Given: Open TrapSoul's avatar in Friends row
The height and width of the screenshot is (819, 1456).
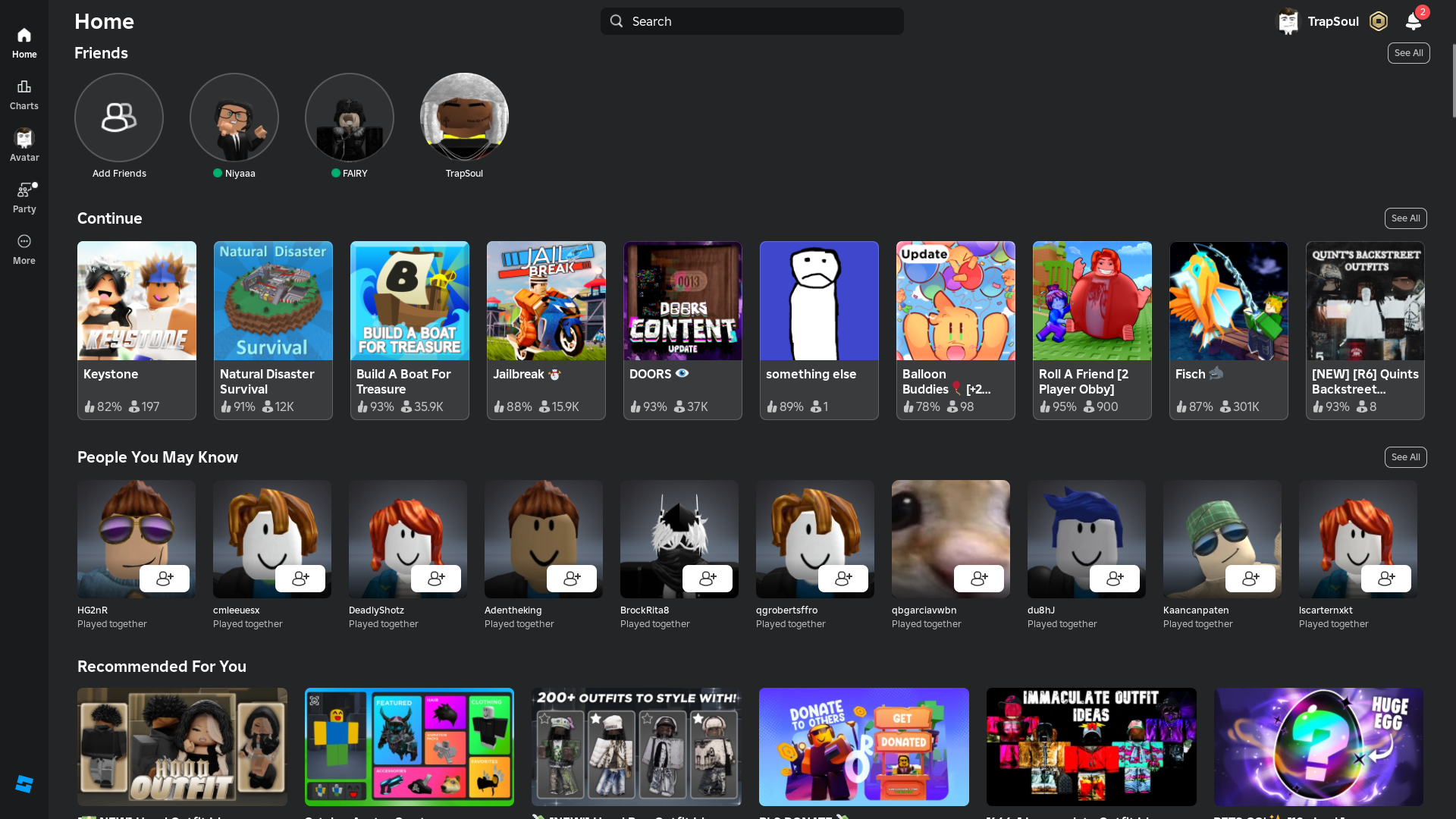Looking at the screenshot, I should tap(464, 118).
